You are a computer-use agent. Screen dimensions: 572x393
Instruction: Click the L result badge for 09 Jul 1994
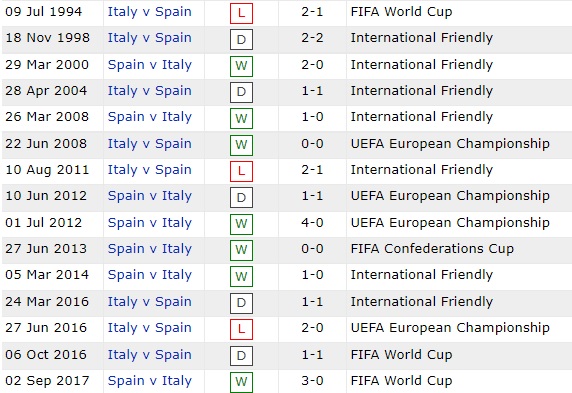click(241, 13)
